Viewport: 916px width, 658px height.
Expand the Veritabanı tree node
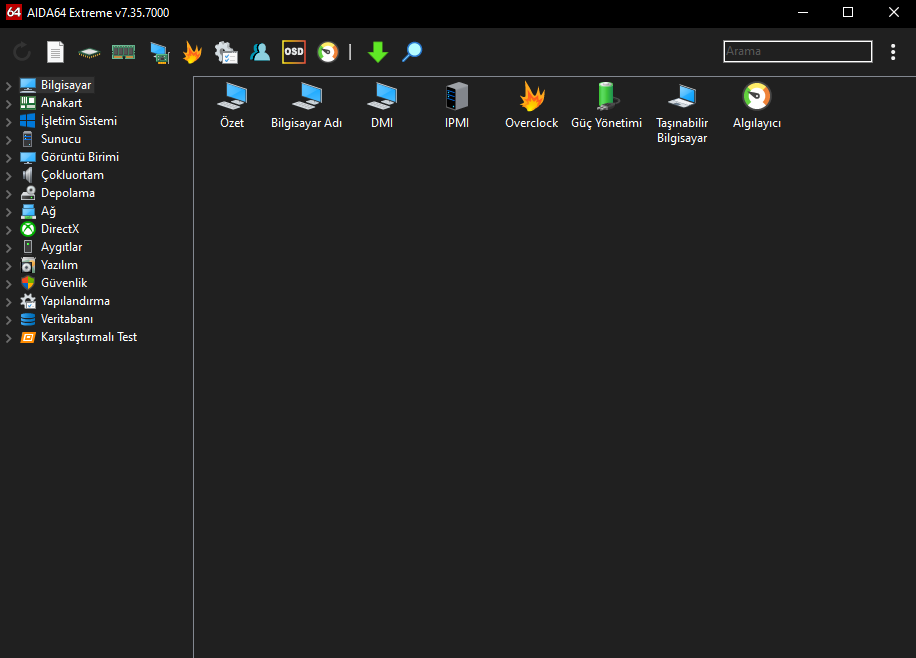(9, 320)
